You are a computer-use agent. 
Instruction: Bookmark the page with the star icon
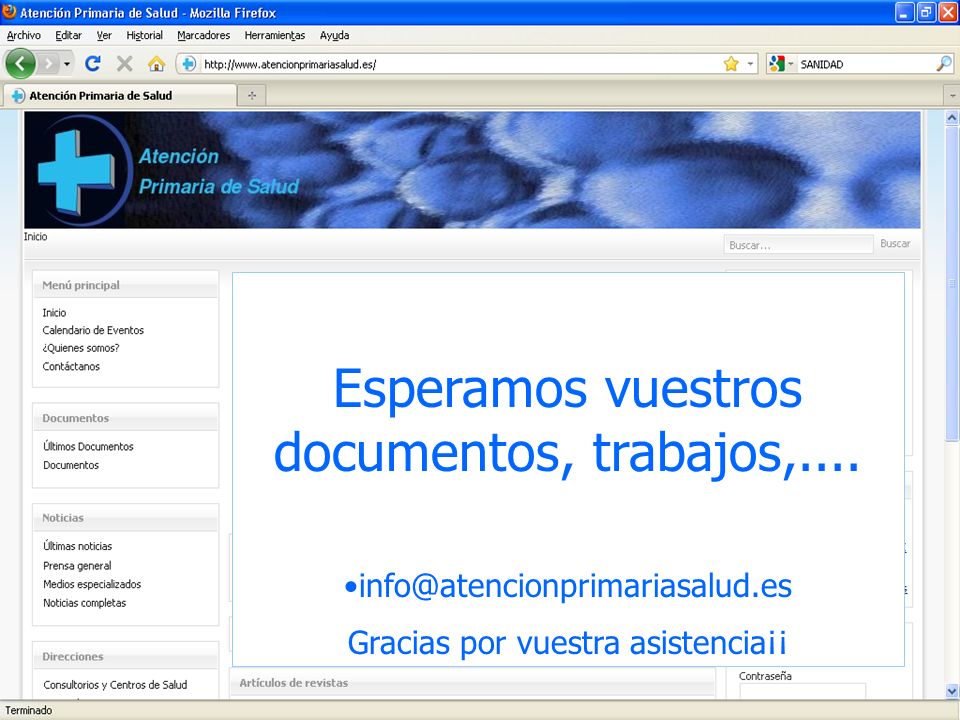click(x=731, y=64)
